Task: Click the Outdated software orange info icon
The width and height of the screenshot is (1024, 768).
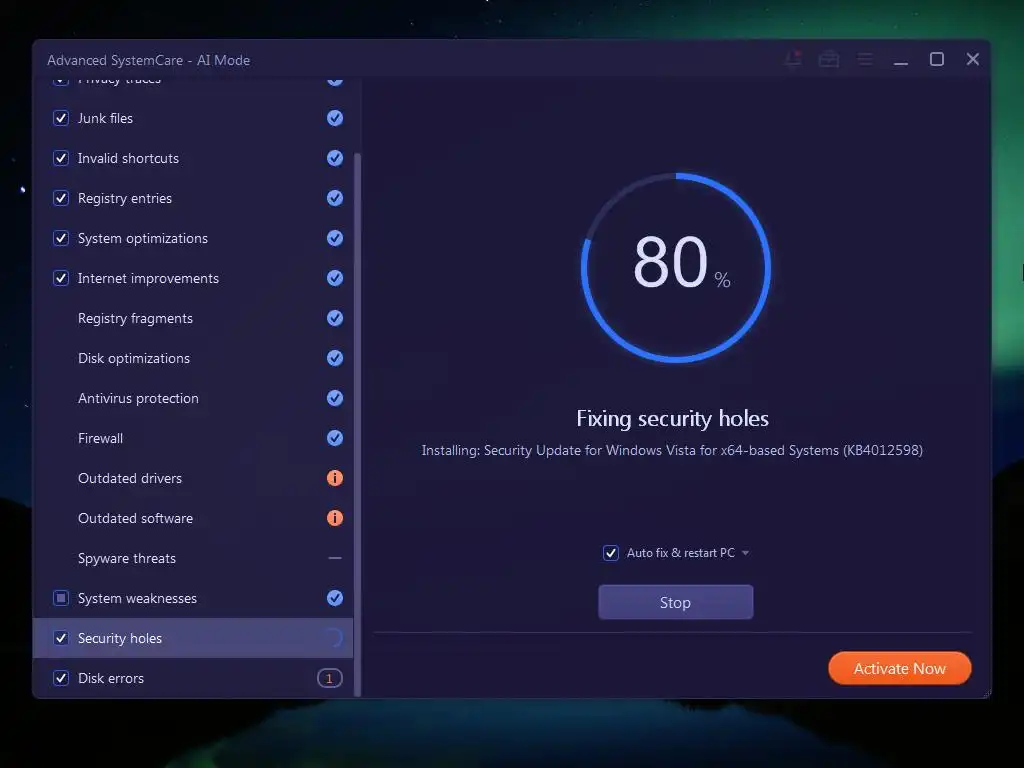Action: (334, 518)
